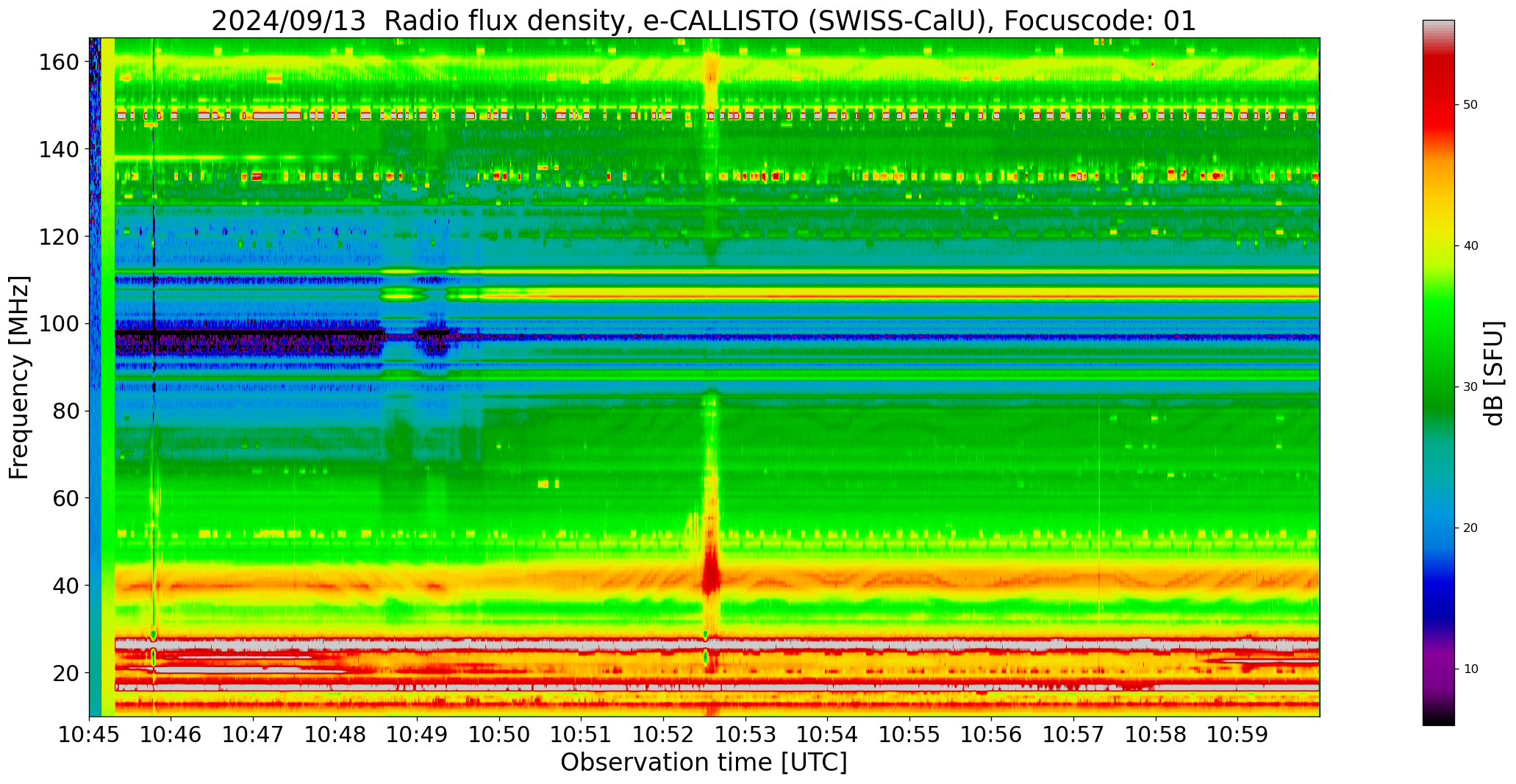Screen dimensions: 1516x784
Task: Click the 160 frequency tick label
Action: tap(59, 62)
